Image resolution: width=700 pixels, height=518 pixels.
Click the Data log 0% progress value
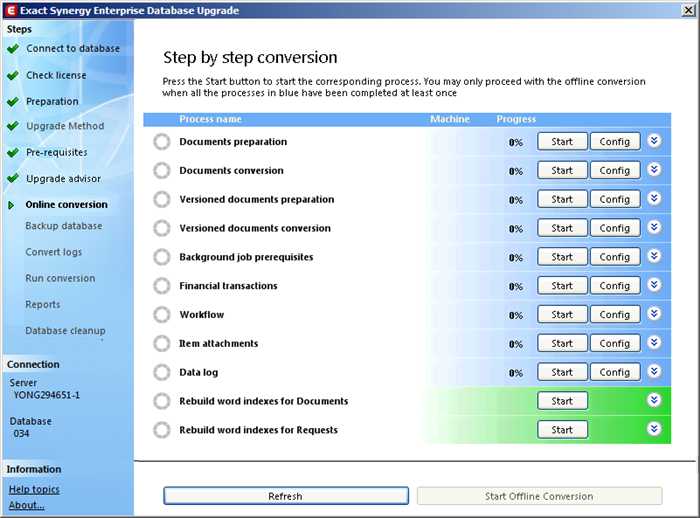pos(516,373)
